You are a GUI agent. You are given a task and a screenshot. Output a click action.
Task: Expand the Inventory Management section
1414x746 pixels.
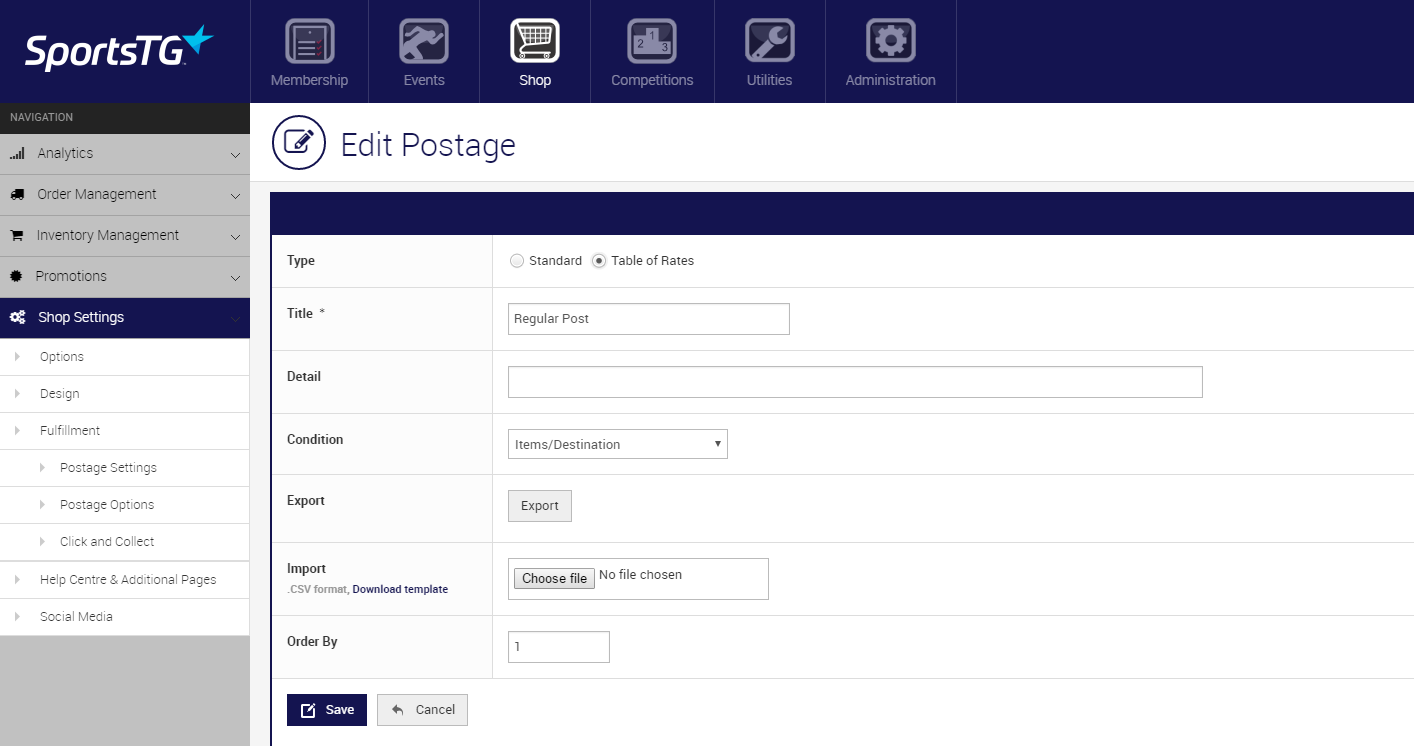(x=235, y=237)
